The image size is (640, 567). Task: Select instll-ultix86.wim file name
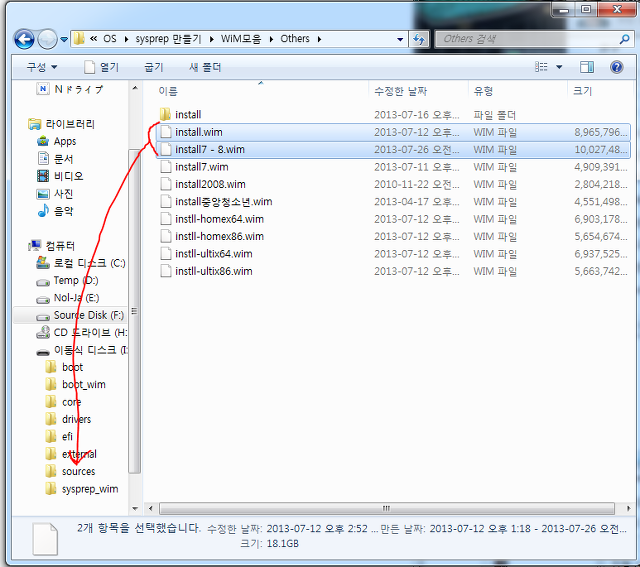point(213,271)
